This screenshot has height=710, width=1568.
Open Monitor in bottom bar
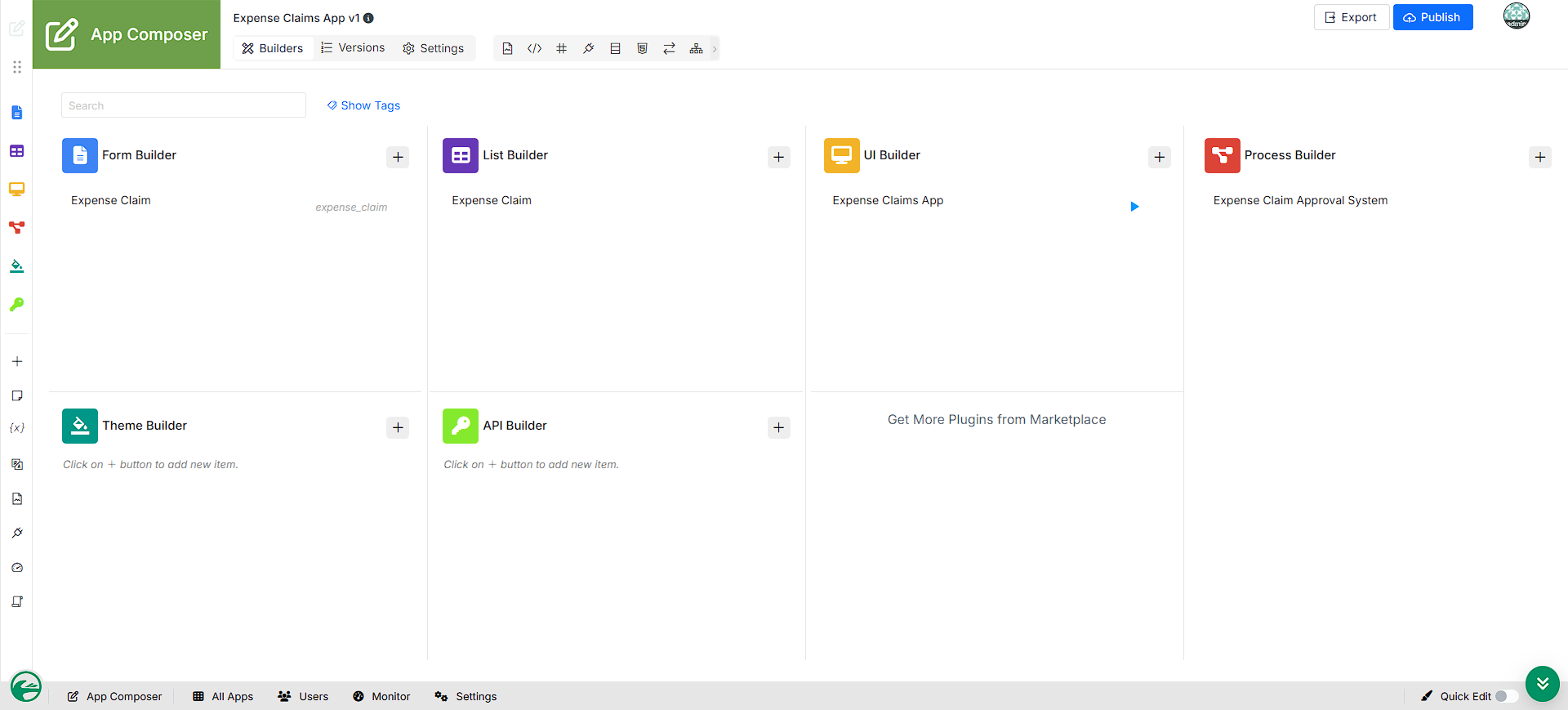click(x=381, y=696)
